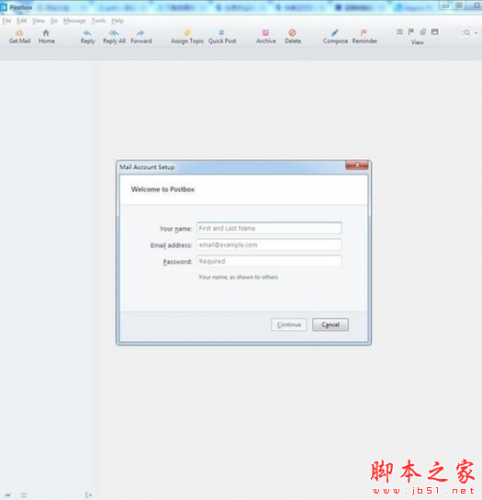
Task: Click the Compose pen icon
Action: click(x=335, y=33)
